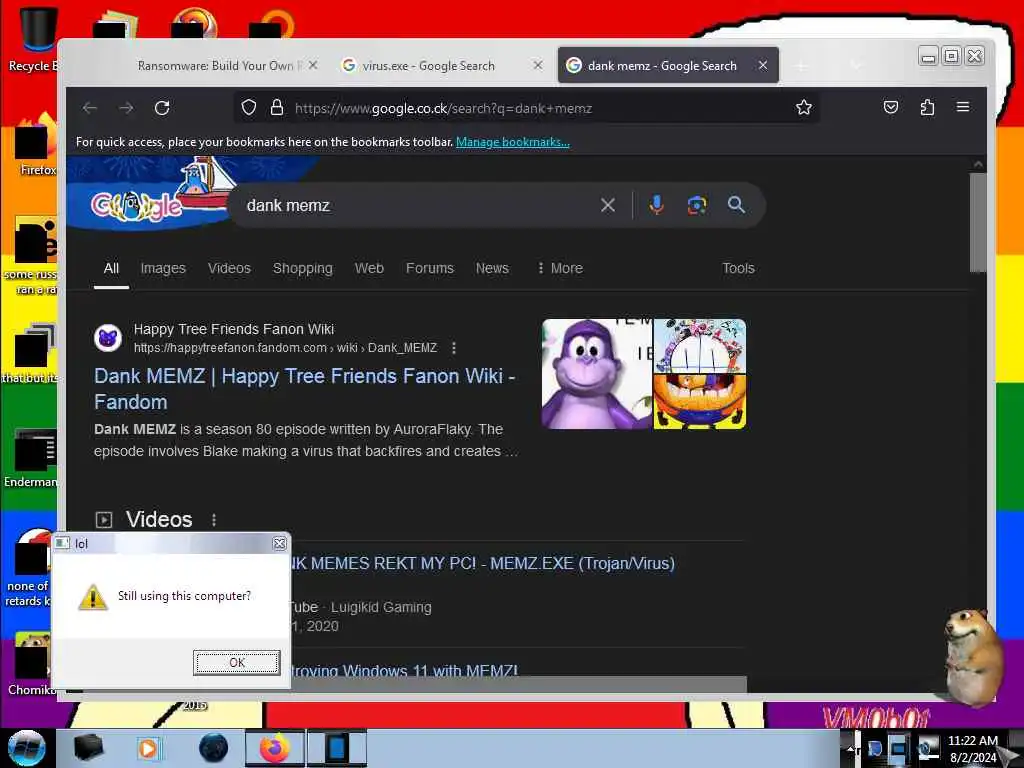This screenshot has height=768, width=1024.
Task: Clear the search box with the X icon
Action: point(608,205)
